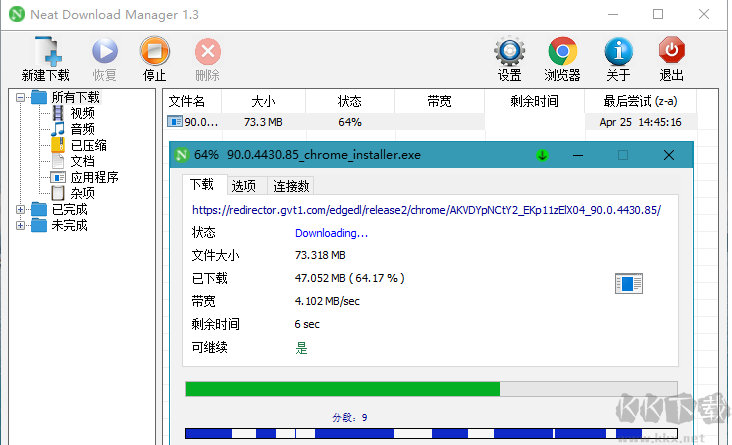Maximize the Neat Download Manager main window
The image size is (732, 445).
point(658,14)
